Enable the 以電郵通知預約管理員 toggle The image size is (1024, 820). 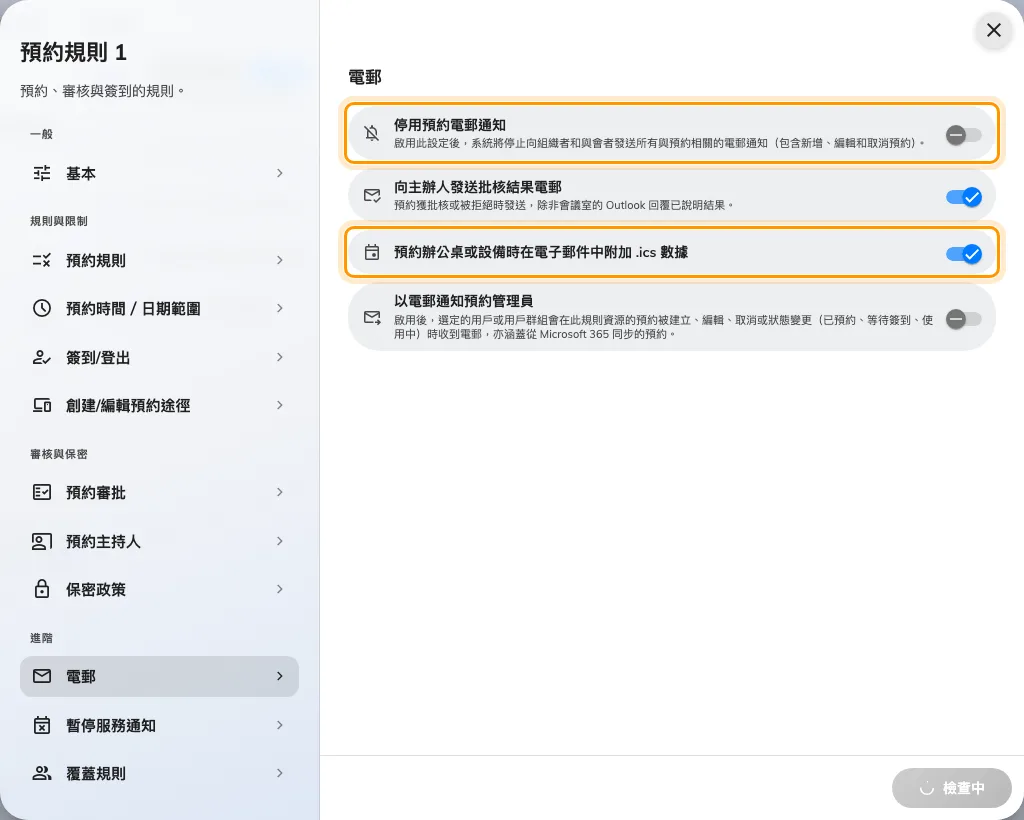click(x=963, y=319)
